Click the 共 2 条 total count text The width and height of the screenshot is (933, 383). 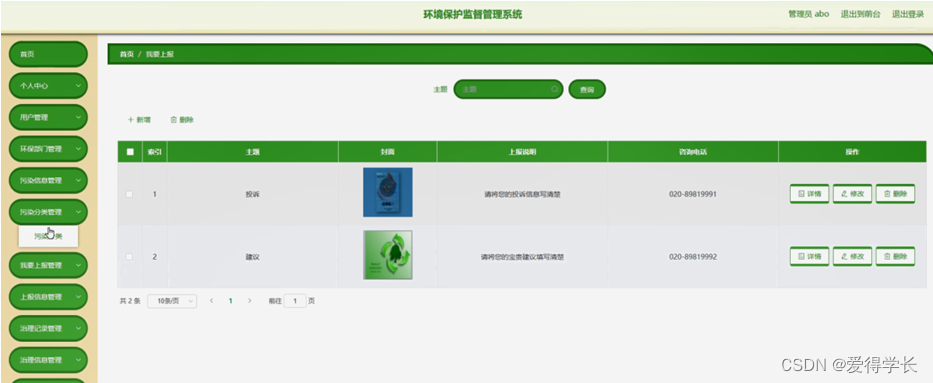[x=130, y=301]
